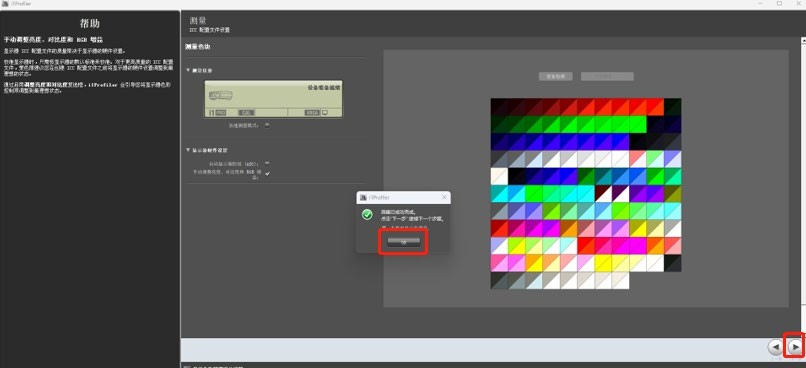Image resolution: width=806 pixels, height=368 pixels.
Task: Click the vertical scrollbar at right window edge
Action: pos(803,185)
